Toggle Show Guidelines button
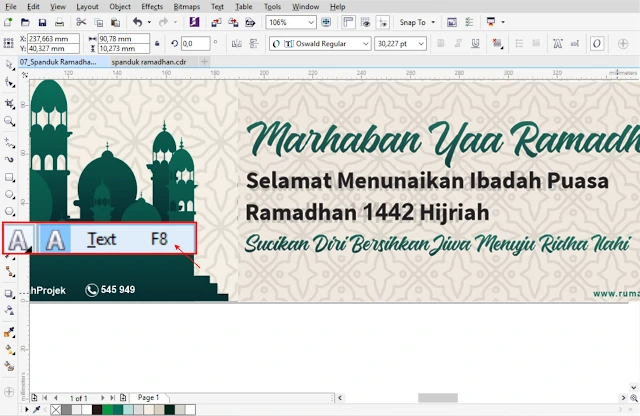Screen dimensions: 640x416 point(383,22)
